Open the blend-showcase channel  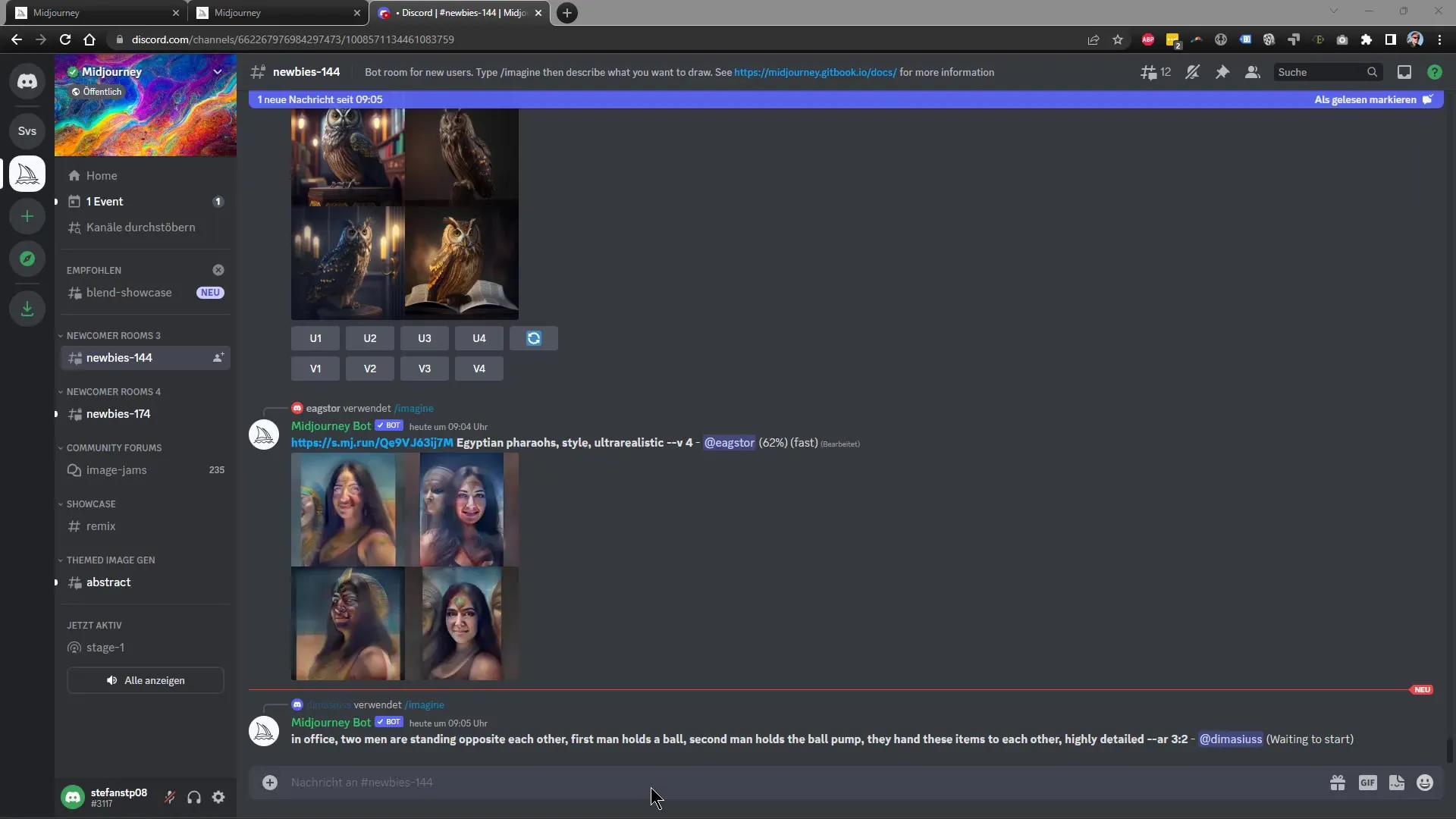(128, 292)
